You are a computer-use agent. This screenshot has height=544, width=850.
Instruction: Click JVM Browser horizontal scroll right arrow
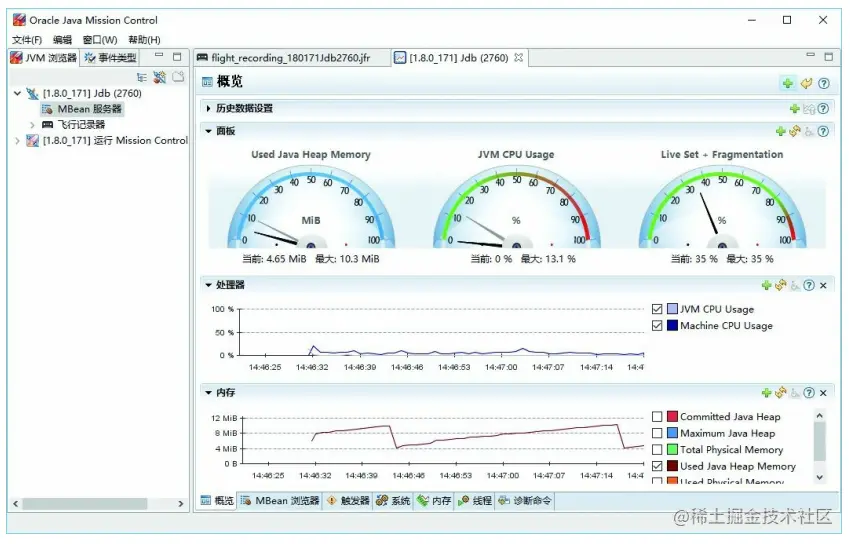(x=181, y=504)
